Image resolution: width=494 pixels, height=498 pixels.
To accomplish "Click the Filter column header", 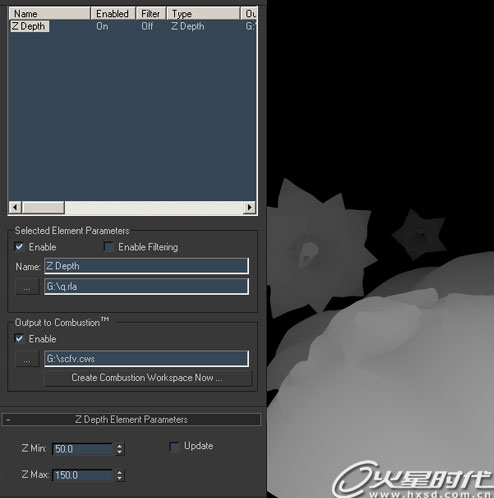I will [151, 14].
